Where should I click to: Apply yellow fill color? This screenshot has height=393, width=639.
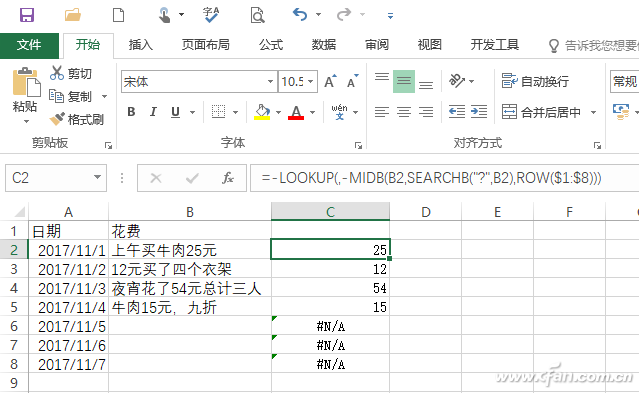262,112
